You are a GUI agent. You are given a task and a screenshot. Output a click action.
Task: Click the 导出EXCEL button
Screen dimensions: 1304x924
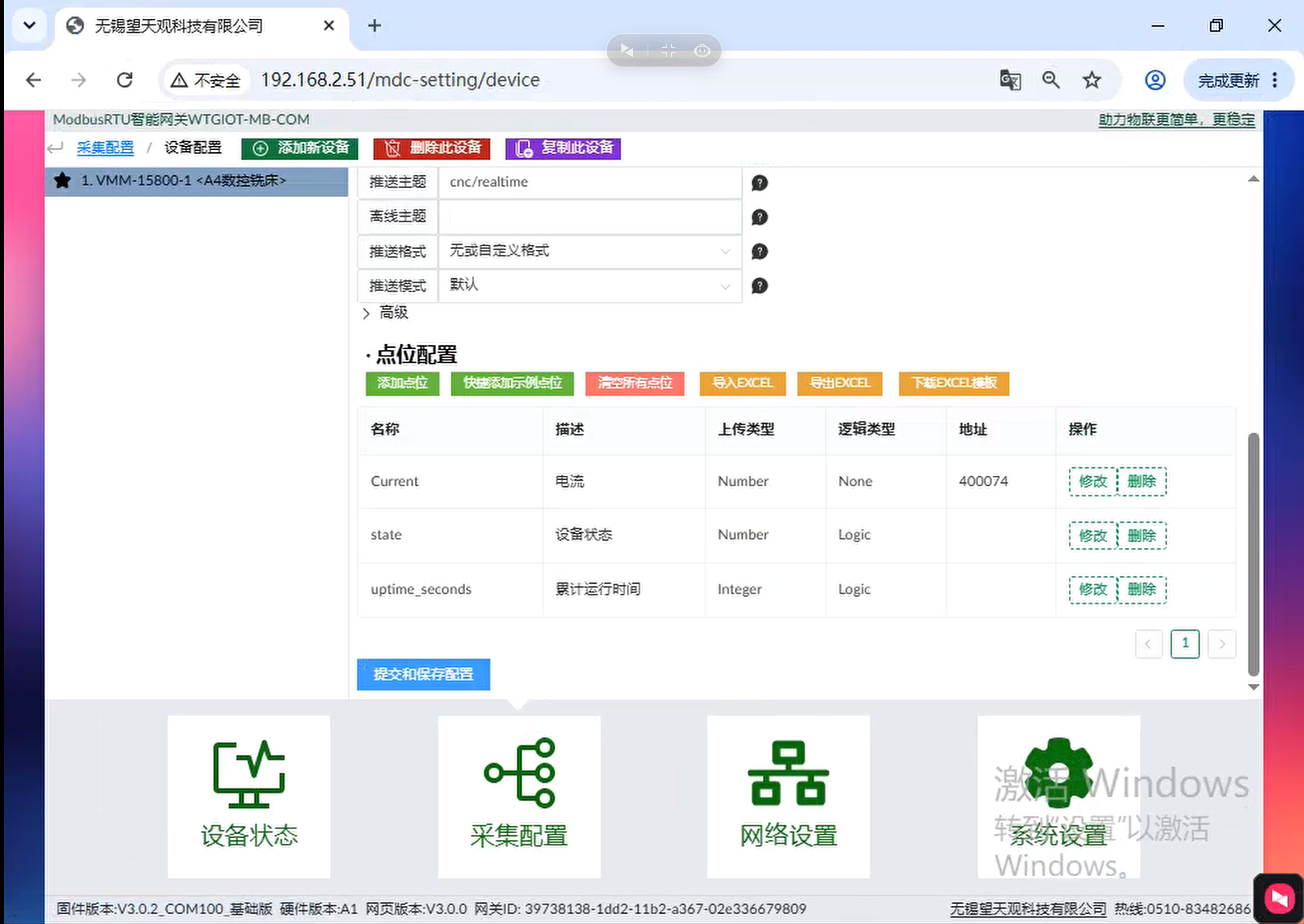pos(839,383)
